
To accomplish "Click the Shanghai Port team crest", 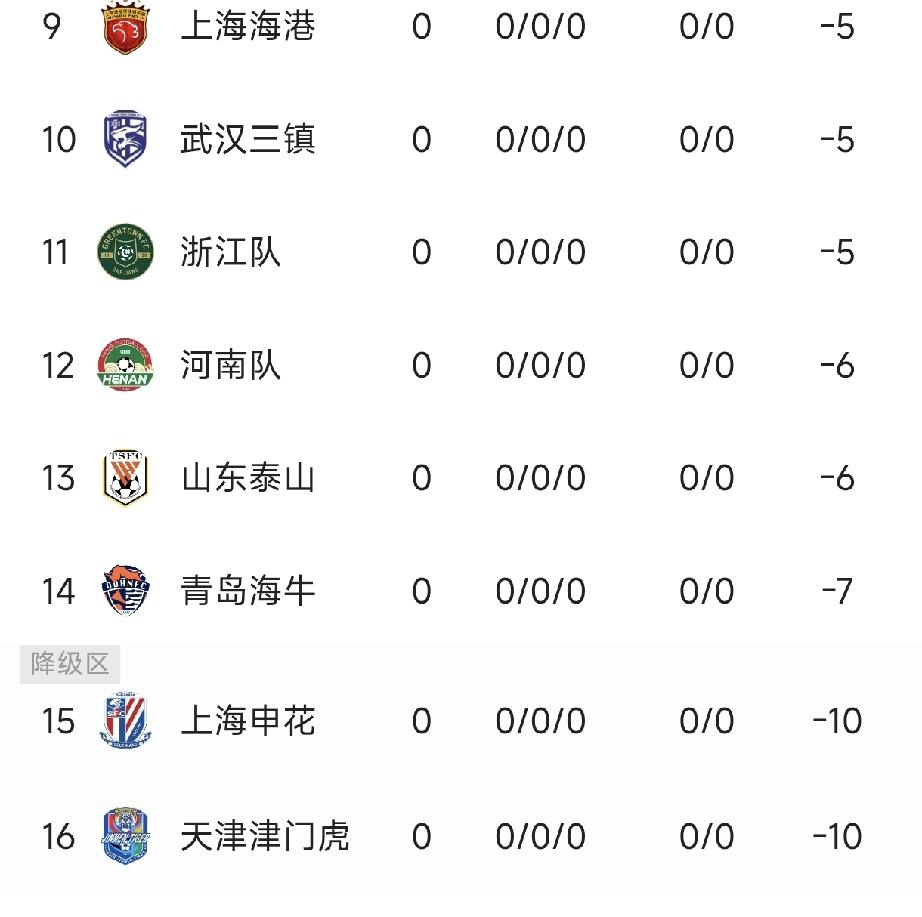I will point(125,27).
